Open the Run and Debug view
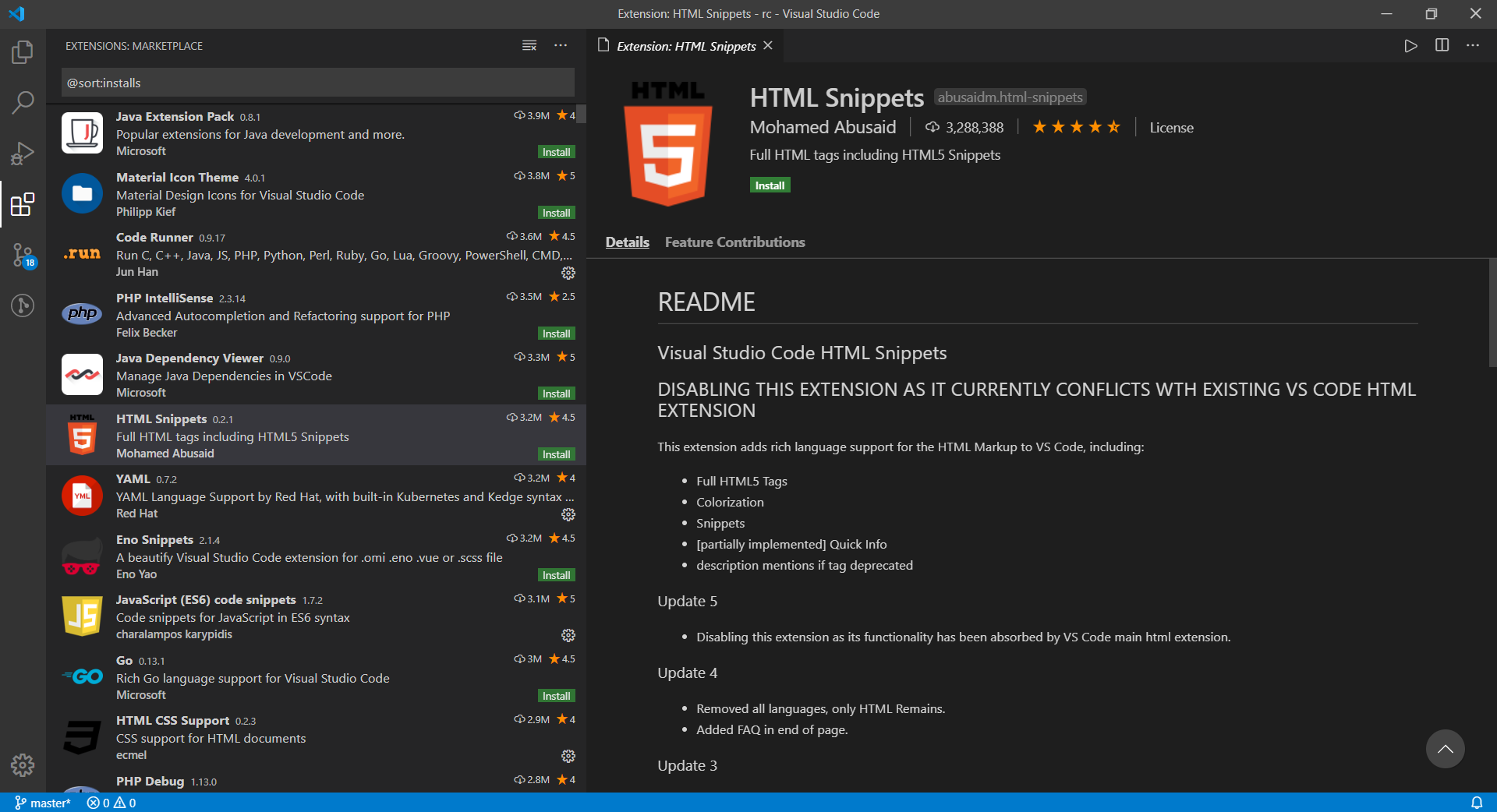Image resolution: width=1497 pixels, height=812 pixels. click(x=23, y=153)
